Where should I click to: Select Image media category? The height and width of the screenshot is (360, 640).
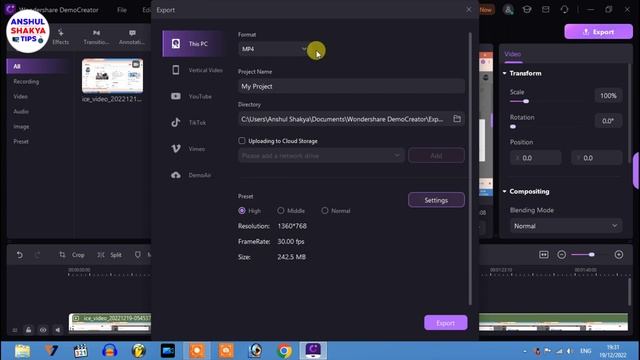point(21,127)
